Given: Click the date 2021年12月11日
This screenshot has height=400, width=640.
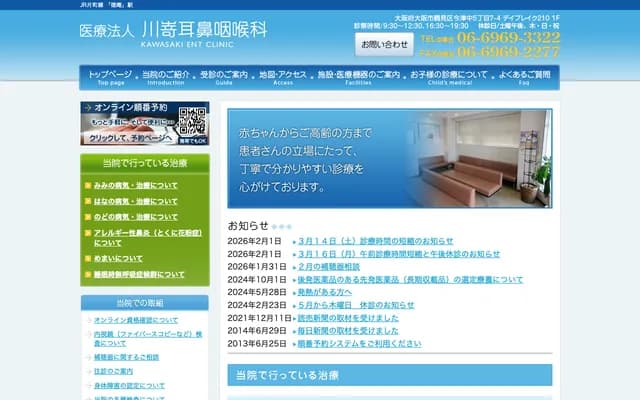Looking at the screenshot, I should pyautogui.click(x=260, y=318).
